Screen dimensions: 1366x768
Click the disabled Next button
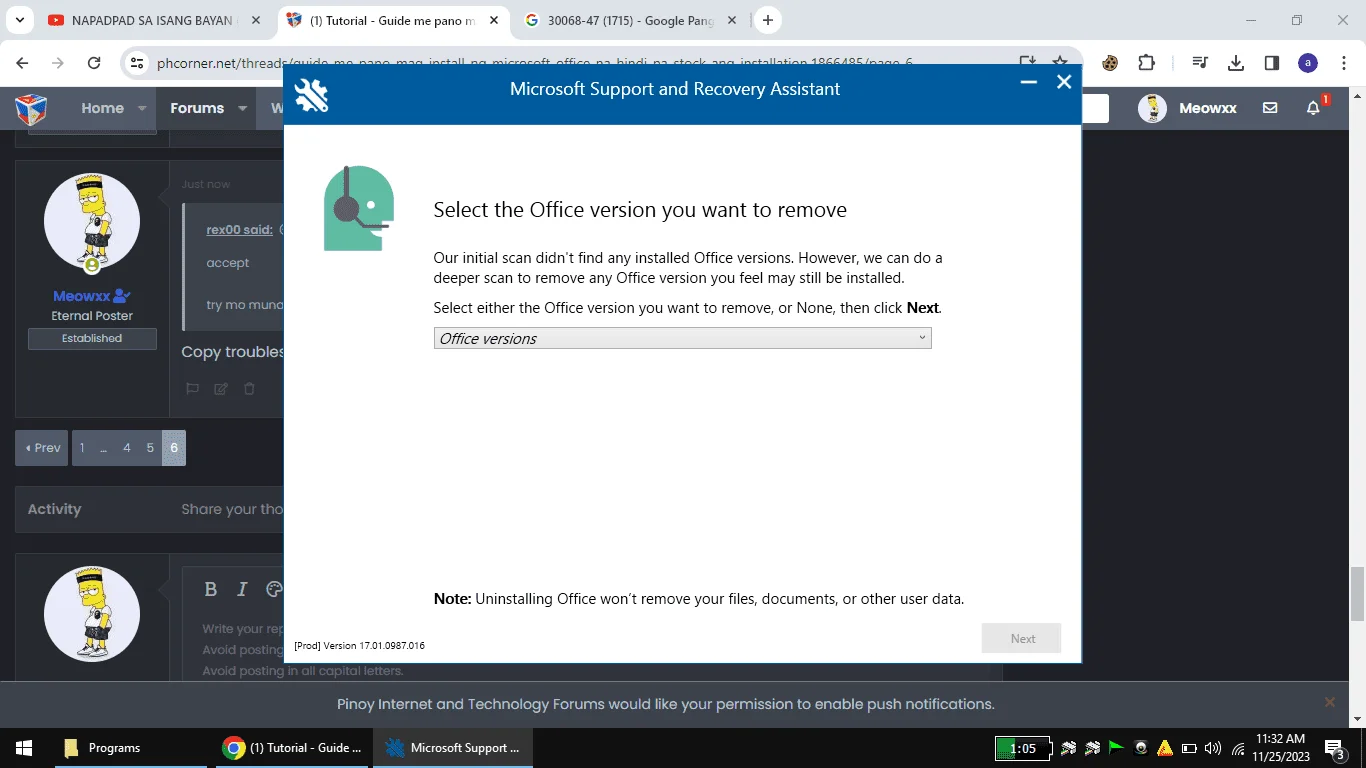[1021, 638]
